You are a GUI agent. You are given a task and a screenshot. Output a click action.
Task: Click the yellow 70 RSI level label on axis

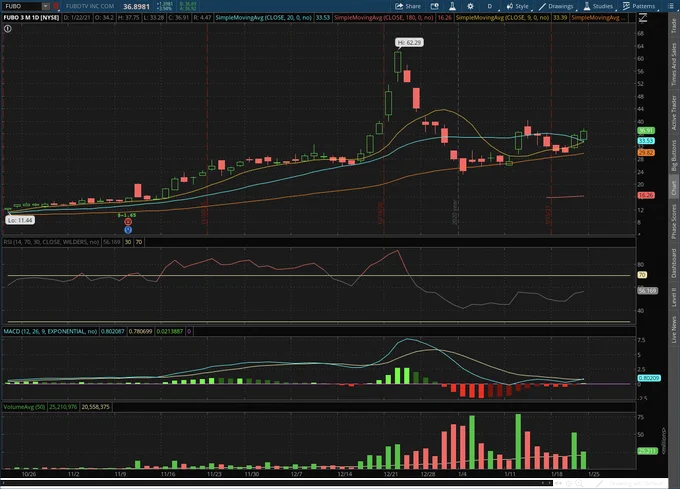(x=642, y=275)
